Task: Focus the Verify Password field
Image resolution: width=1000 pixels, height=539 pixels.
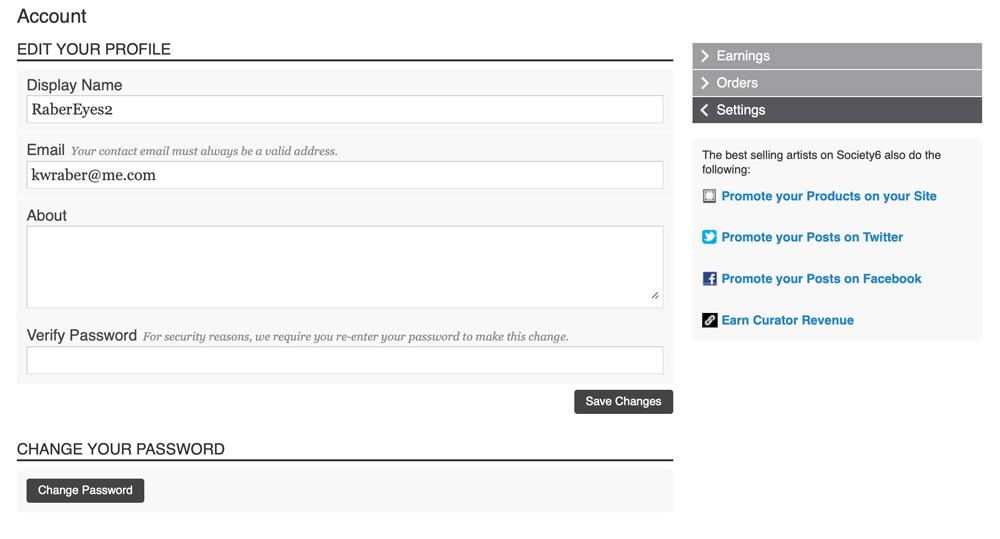Action: tap(345, 360)
